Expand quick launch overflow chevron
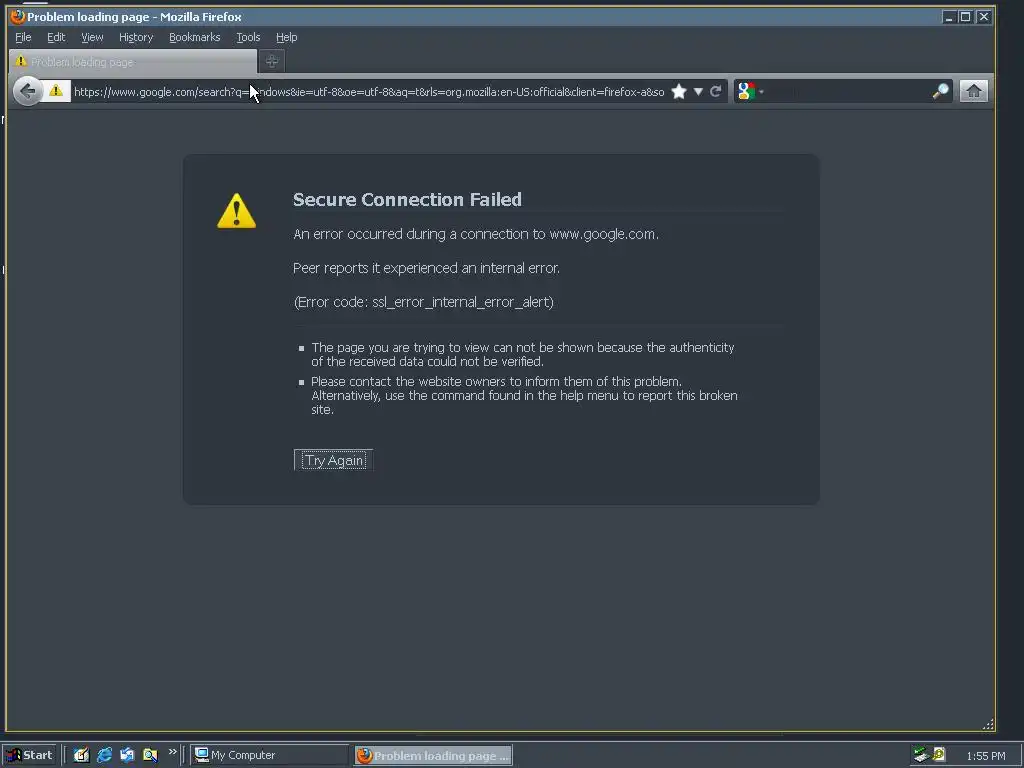Viewport: 1024px width, 768px height. pyautogui.click(x=172, y=752)
